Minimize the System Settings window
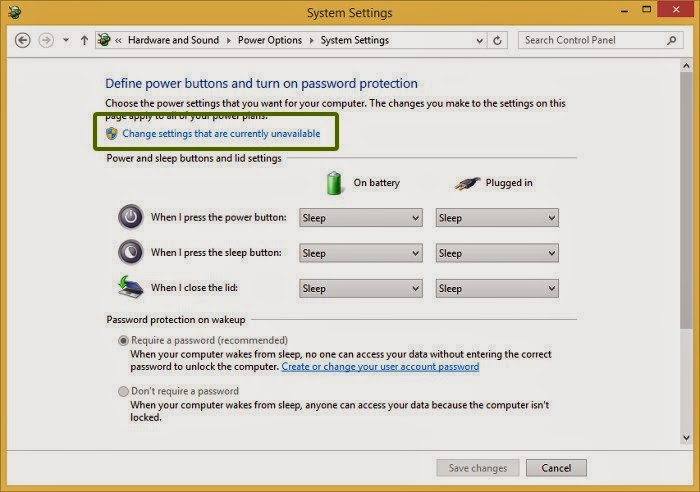 [x=625, y=11]
